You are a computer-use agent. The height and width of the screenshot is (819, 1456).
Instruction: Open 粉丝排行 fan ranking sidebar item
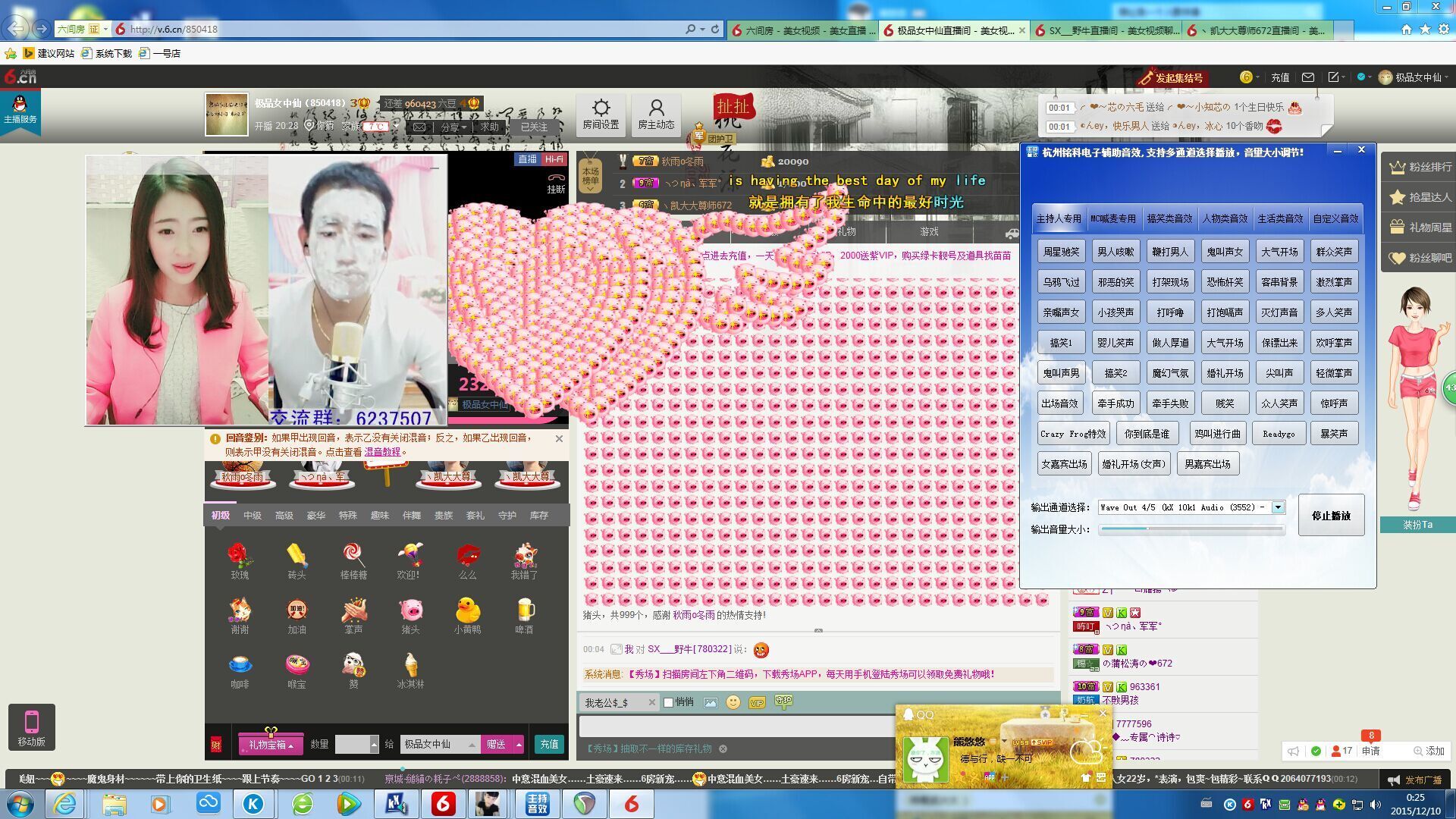tap(1420, 167)
